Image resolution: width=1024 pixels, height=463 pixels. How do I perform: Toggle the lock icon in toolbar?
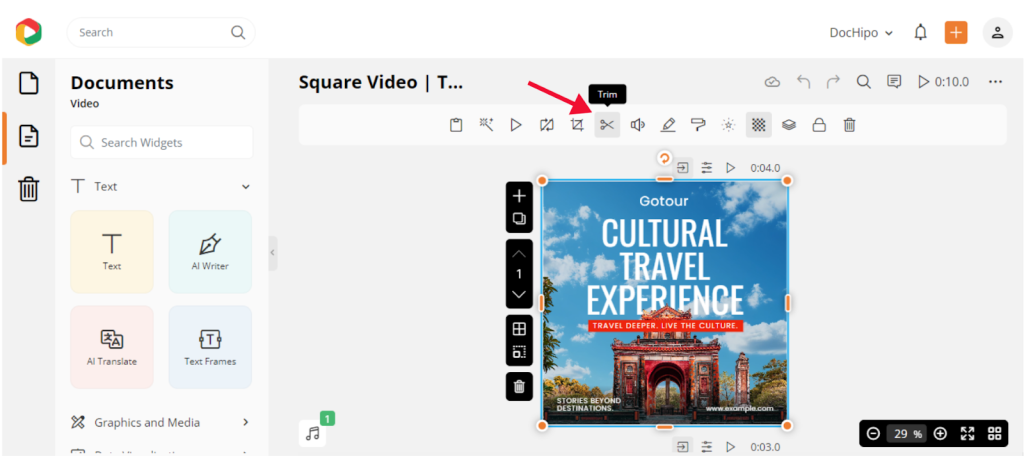819,125
